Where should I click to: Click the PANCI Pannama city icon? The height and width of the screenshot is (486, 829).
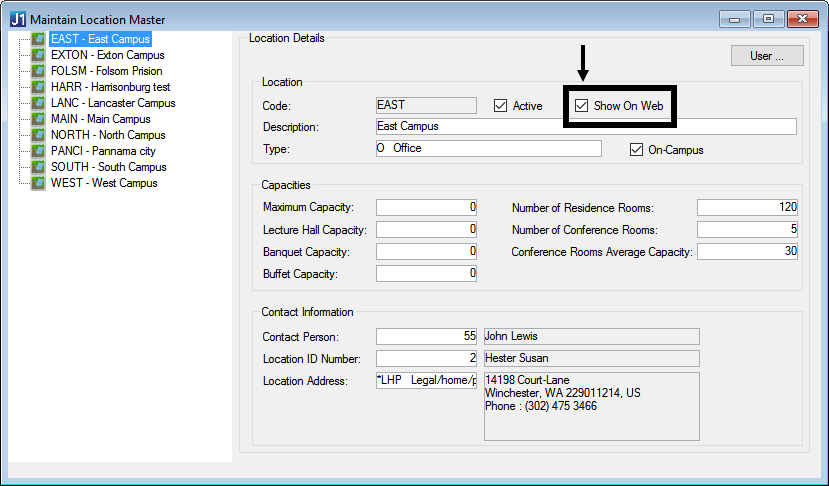38,151
